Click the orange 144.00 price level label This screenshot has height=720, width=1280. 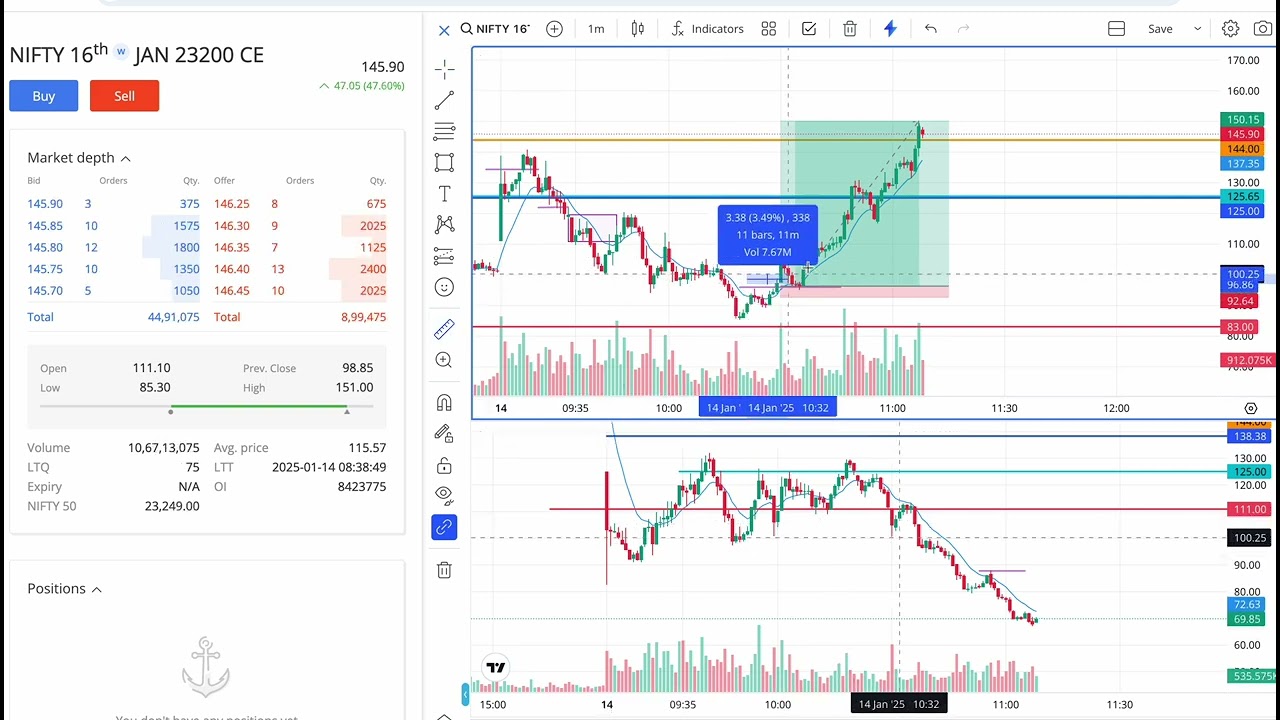tap(1242, 149)
